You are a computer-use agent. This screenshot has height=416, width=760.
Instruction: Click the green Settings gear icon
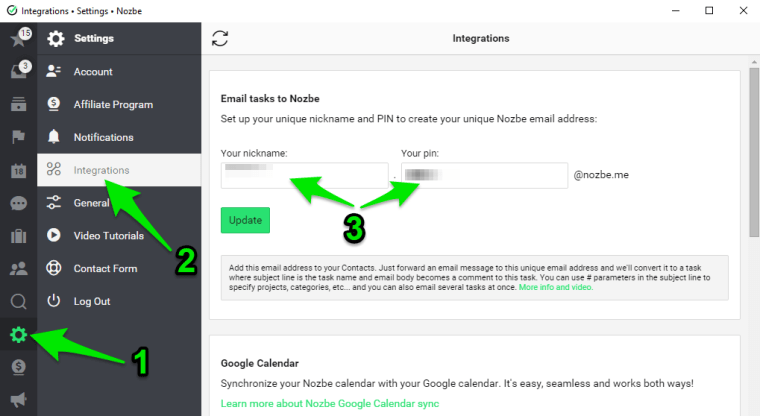click(18, 334)
